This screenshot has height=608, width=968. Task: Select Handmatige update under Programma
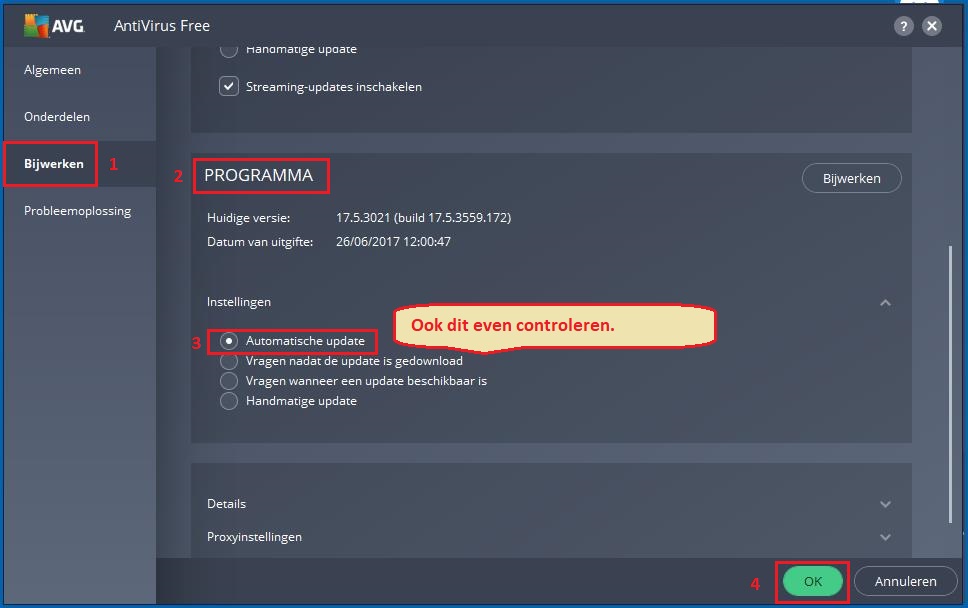tap(229, 401)
